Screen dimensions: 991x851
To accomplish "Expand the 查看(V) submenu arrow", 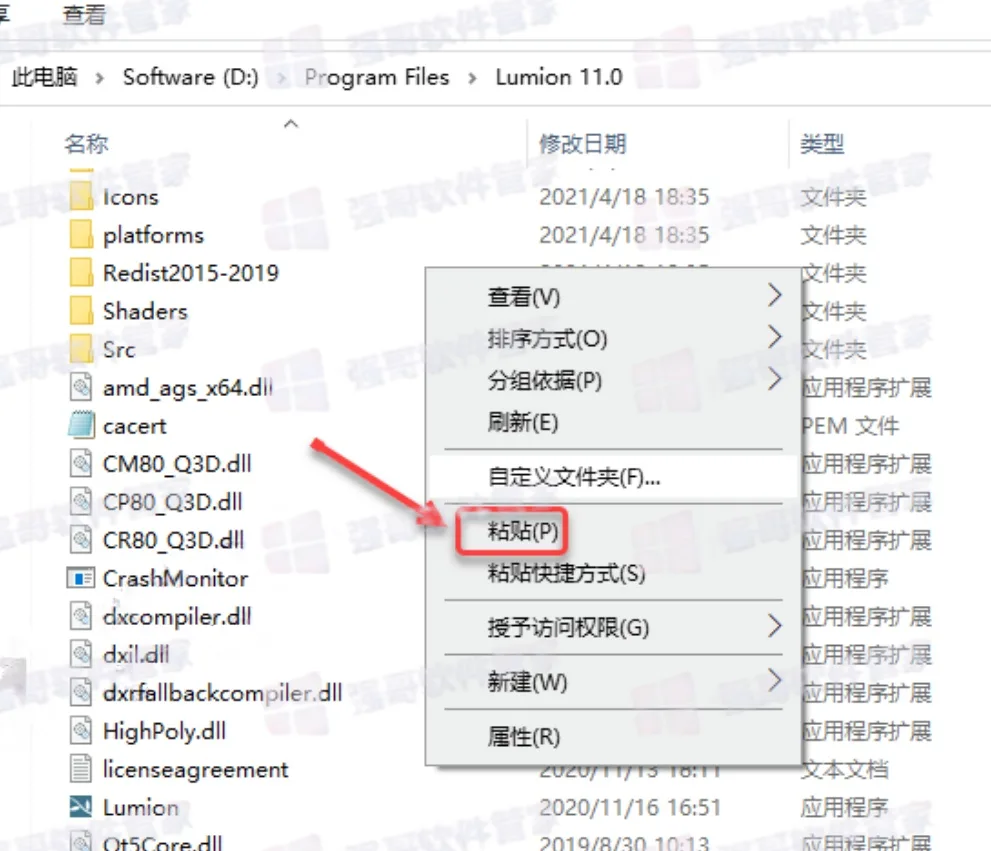I will [775, 295].
